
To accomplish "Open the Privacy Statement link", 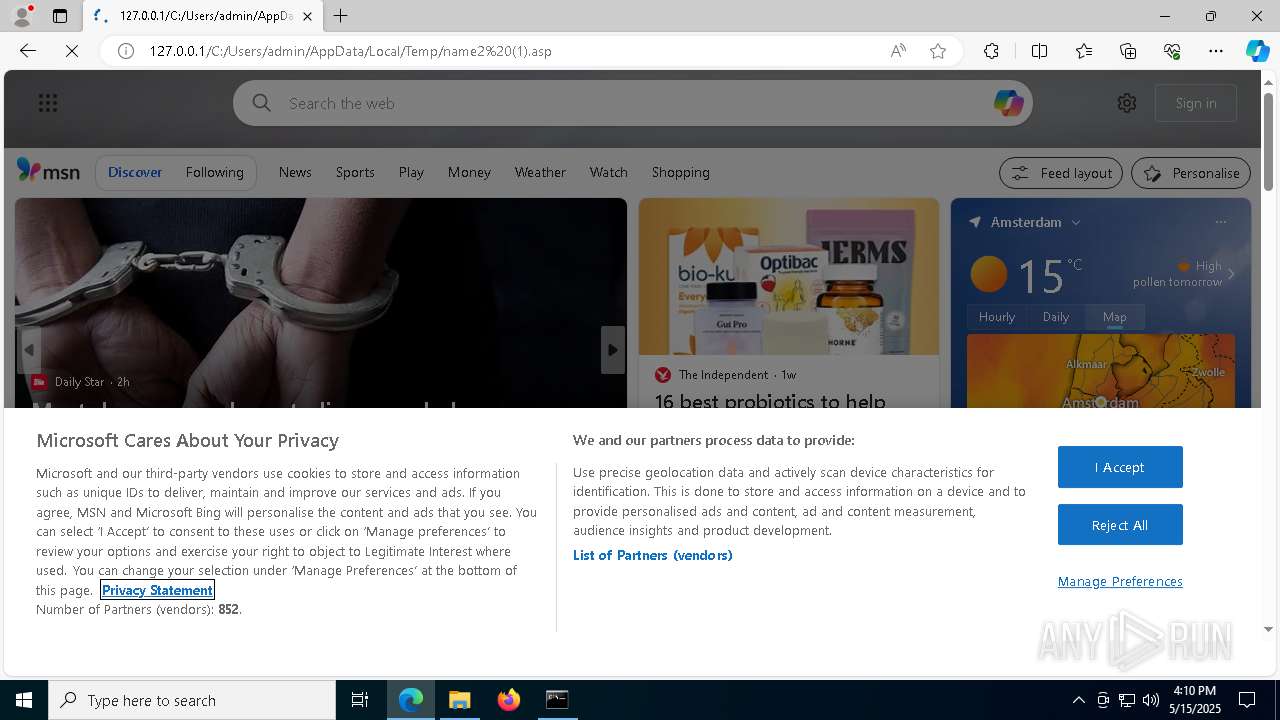I will [x=157, y=590].
